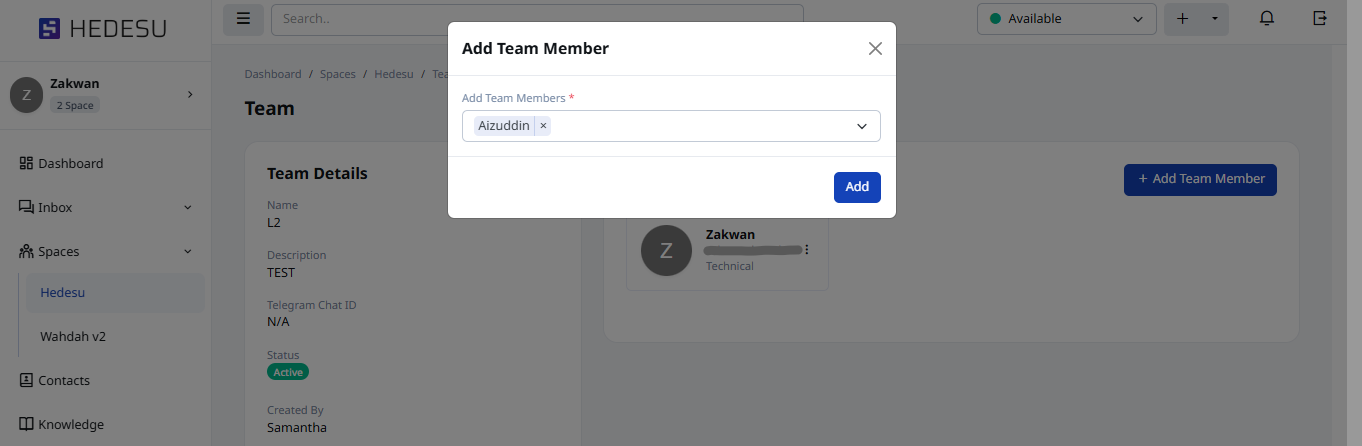Open the Wahdah v2 space
The image size is (1362, 446).
point(73,336)
